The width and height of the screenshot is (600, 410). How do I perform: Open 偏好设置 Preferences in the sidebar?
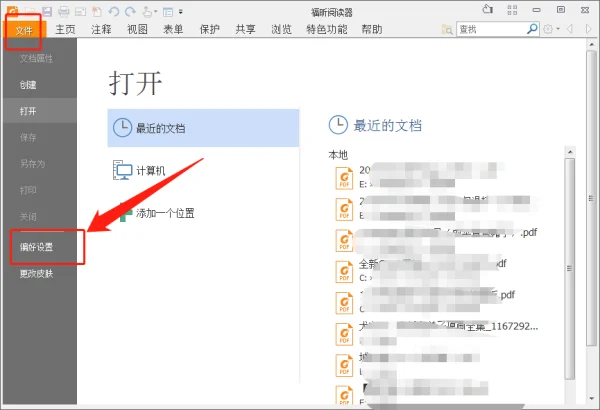(40, 247)
